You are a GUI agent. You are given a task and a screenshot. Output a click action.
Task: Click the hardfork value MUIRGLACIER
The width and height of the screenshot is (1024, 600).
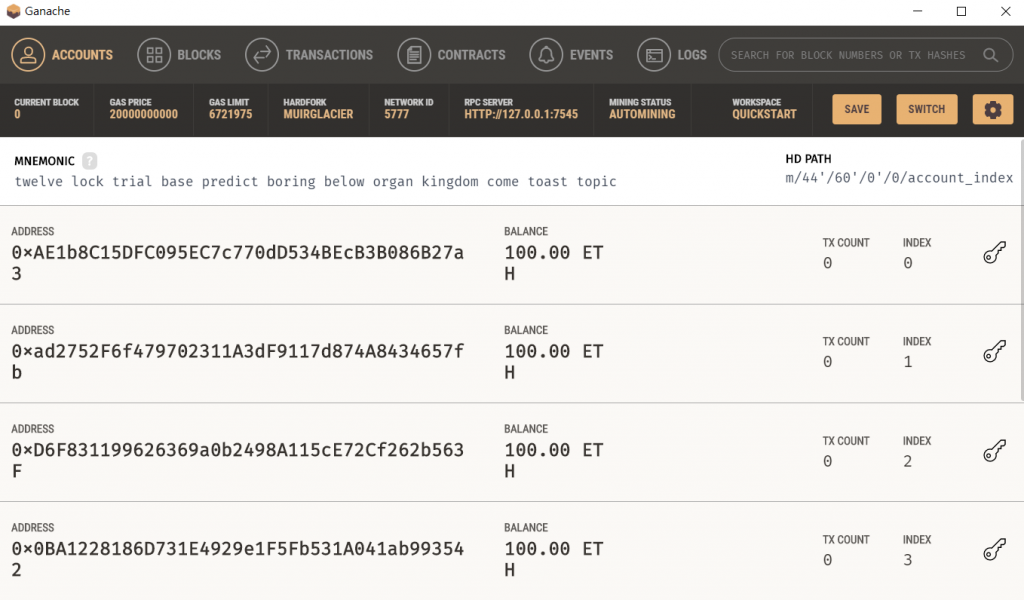318,114
